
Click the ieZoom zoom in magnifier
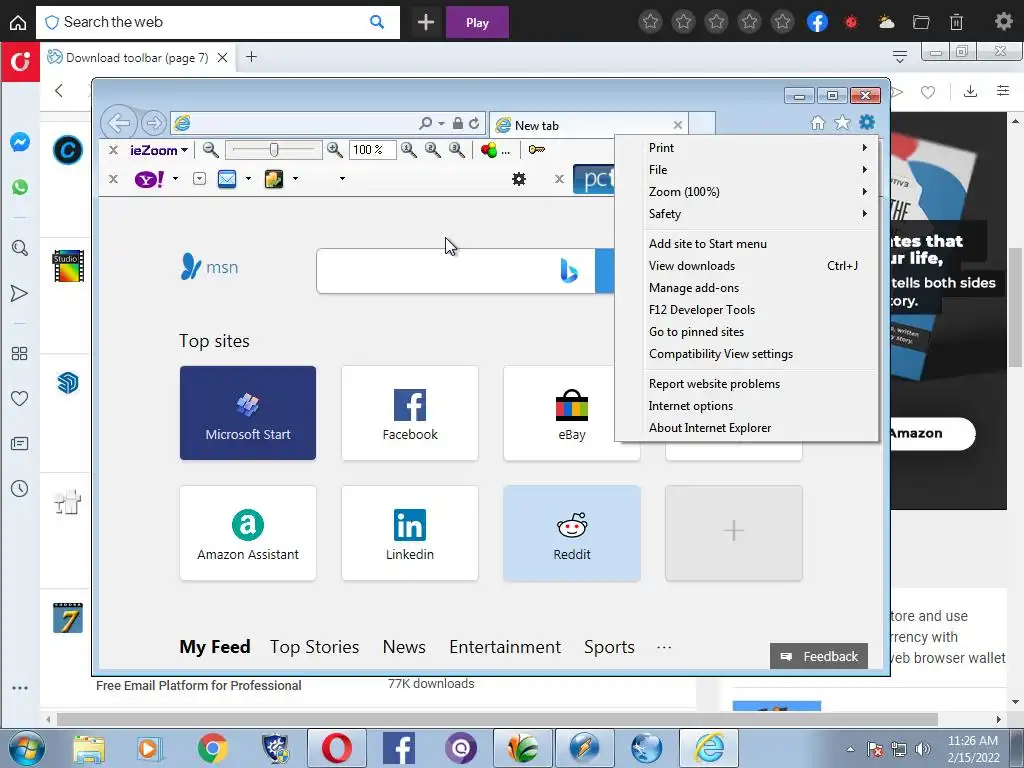click(x=335, y=150)
